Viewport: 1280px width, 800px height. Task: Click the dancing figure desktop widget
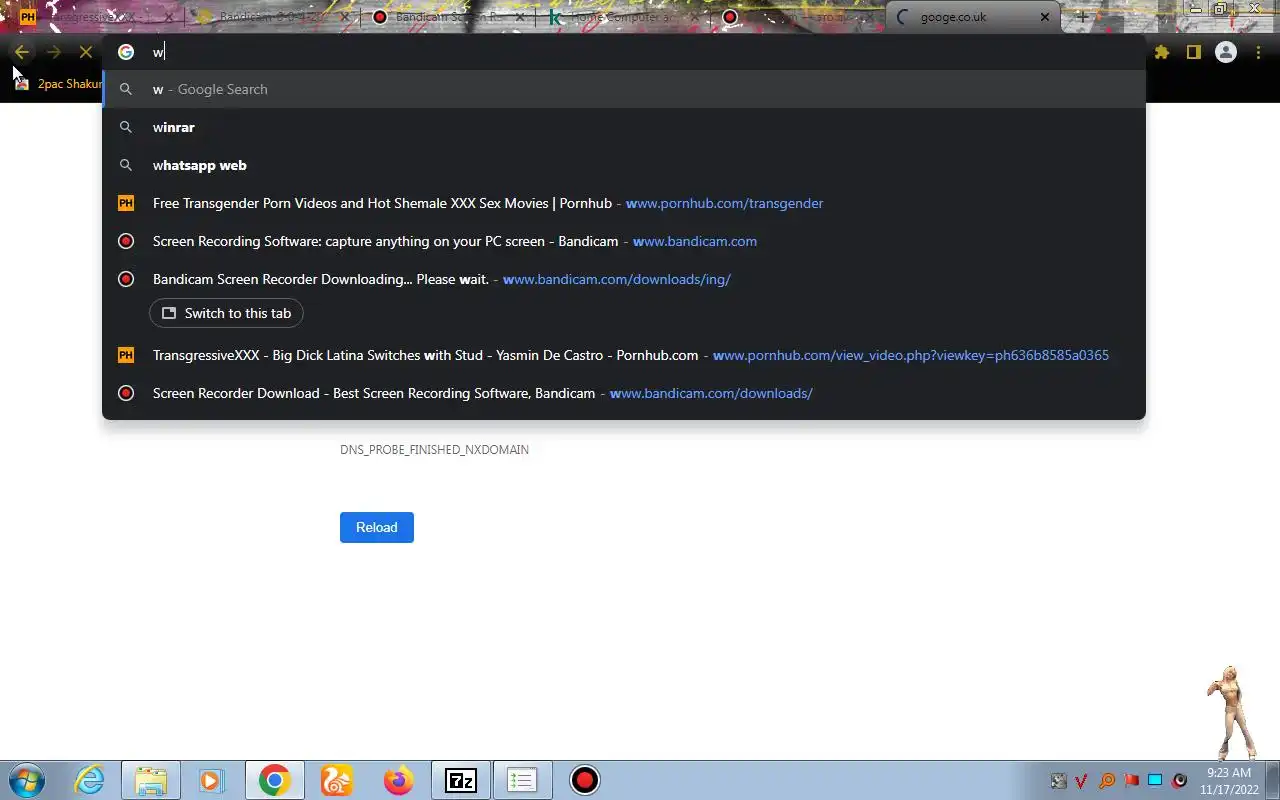coord(1231,713)
